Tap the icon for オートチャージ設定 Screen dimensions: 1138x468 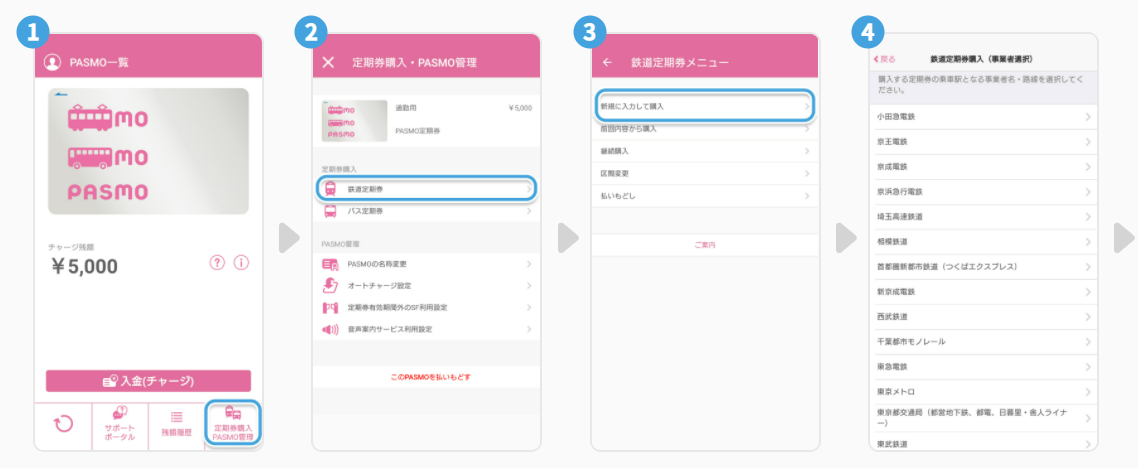coord(330,286)
